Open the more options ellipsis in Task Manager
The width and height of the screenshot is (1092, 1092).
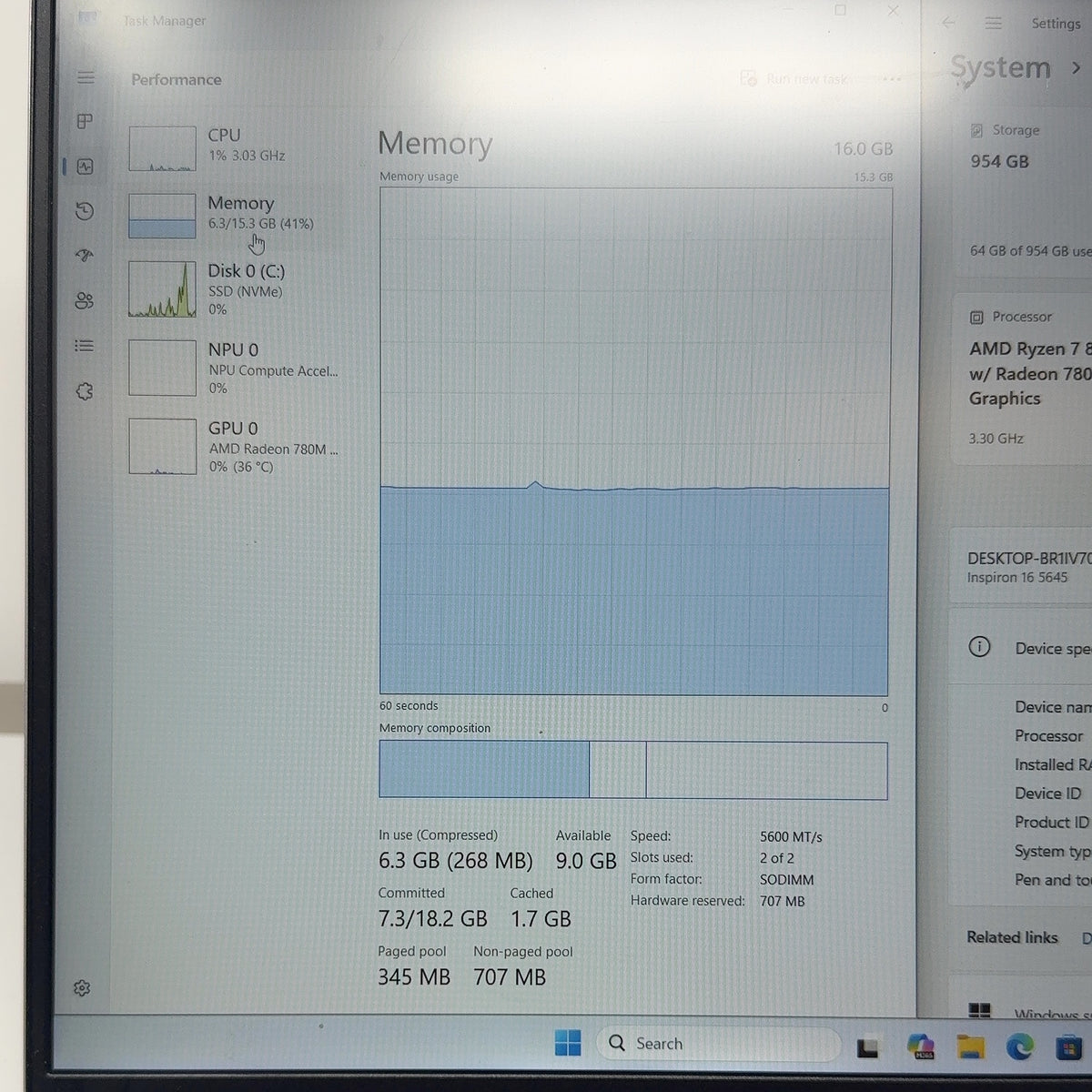(892, 79)
